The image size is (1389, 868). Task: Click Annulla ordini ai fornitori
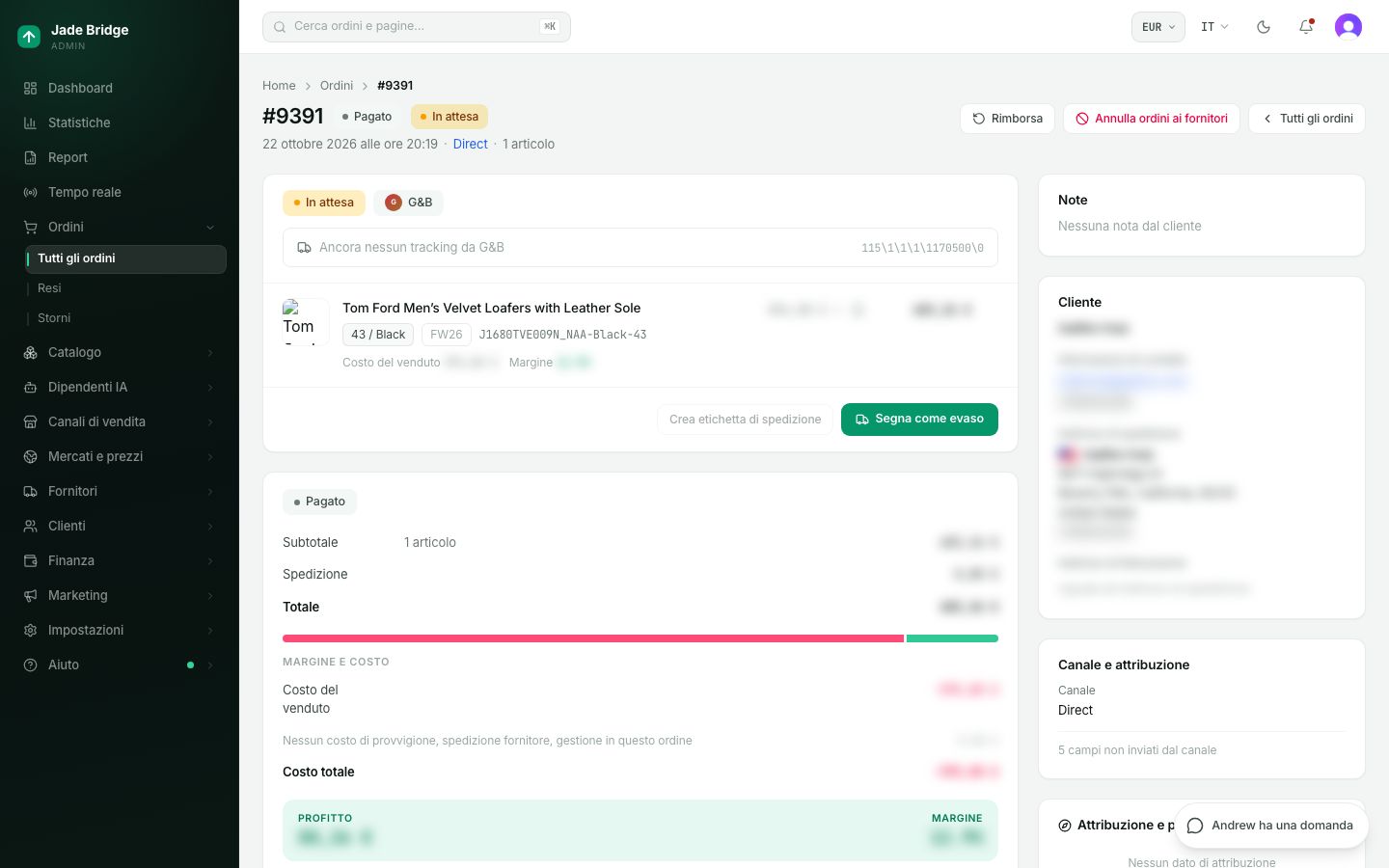pos(1152,119)
